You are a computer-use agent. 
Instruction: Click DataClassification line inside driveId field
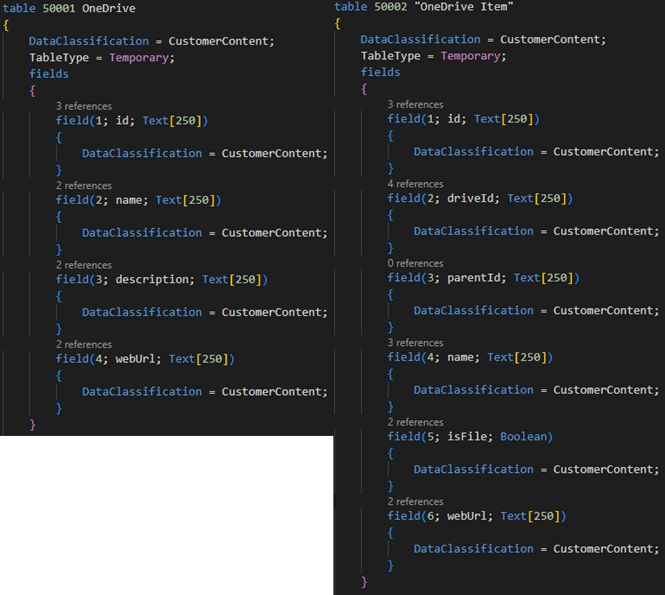point(536,231)
